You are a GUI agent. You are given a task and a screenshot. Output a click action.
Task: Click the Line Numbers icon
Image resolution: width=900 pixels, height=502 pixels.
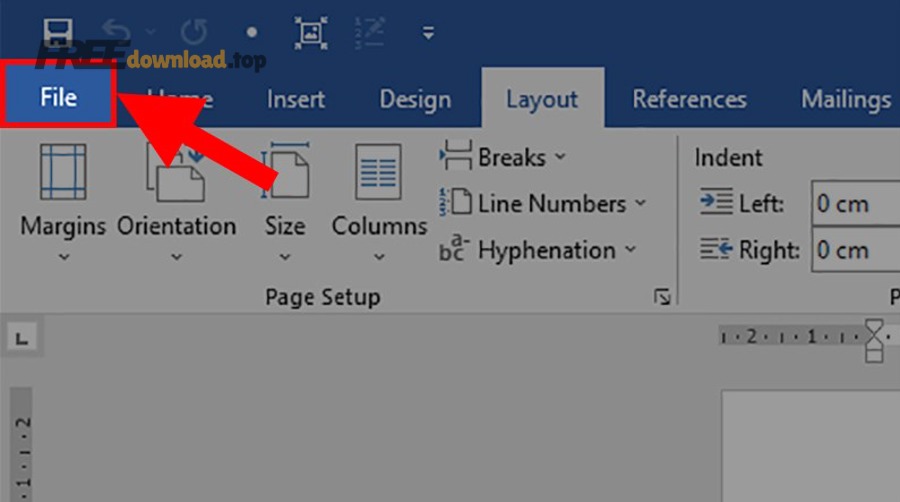pyautogui.click(x=456, y=202)
